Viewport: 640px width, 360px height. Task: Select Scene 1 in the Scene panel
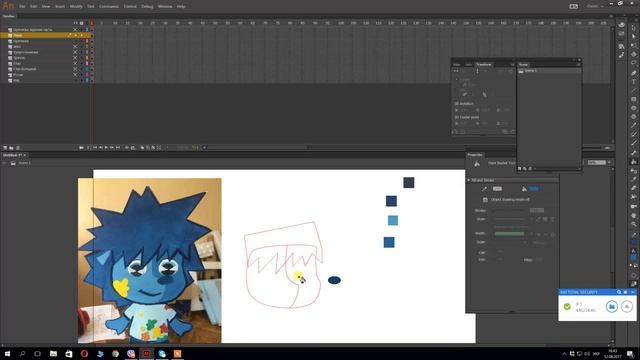(548, 71)
